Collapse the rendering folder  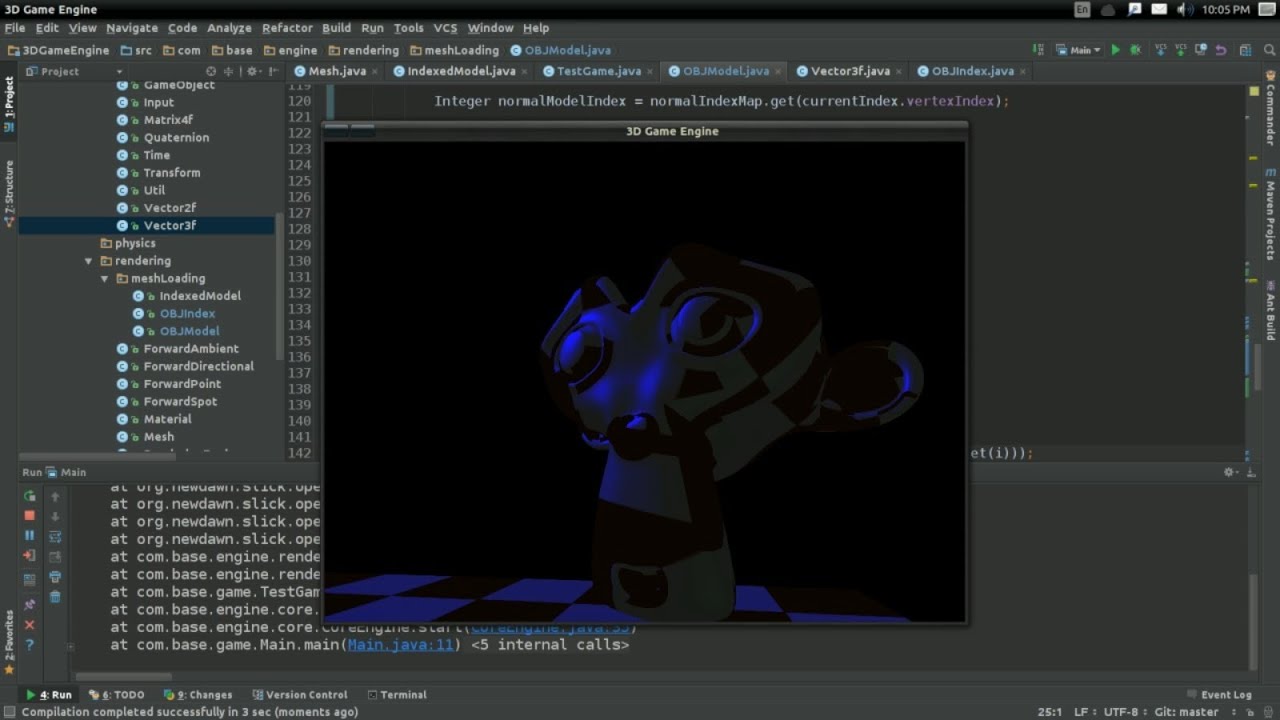[89, 261]
